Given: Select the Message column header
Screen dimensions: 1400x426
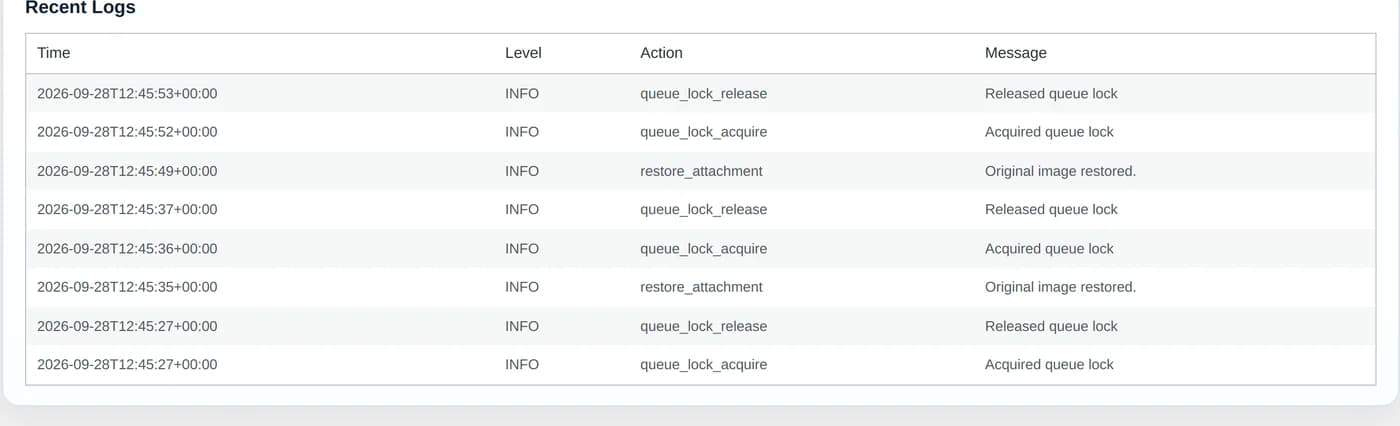Looking at the screenshot, I should tap(1015, 53).
